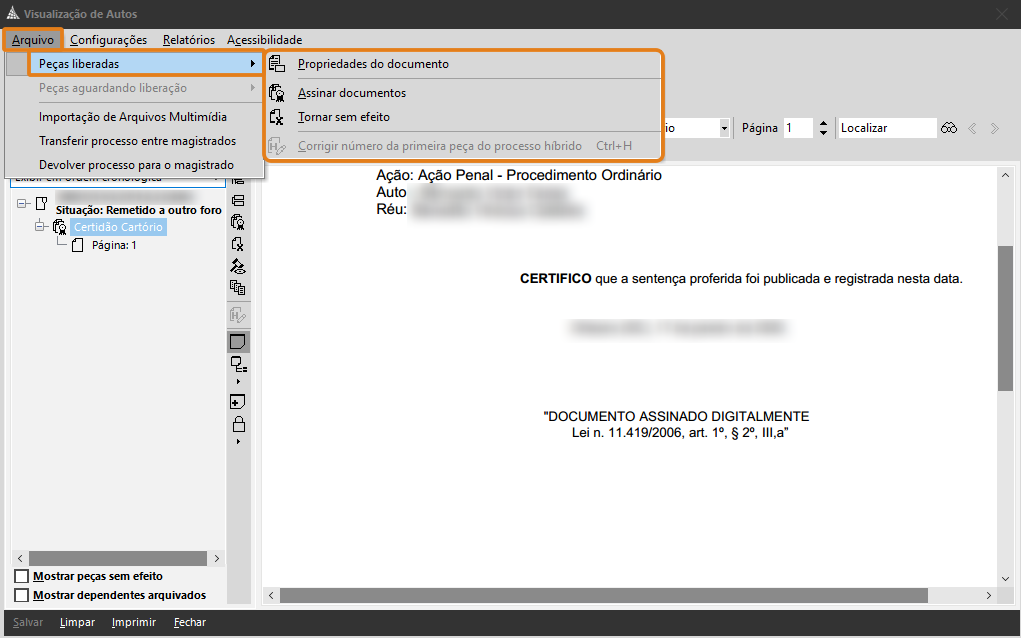
Task: Open Propriedades do documento
Action: (464, 64)
